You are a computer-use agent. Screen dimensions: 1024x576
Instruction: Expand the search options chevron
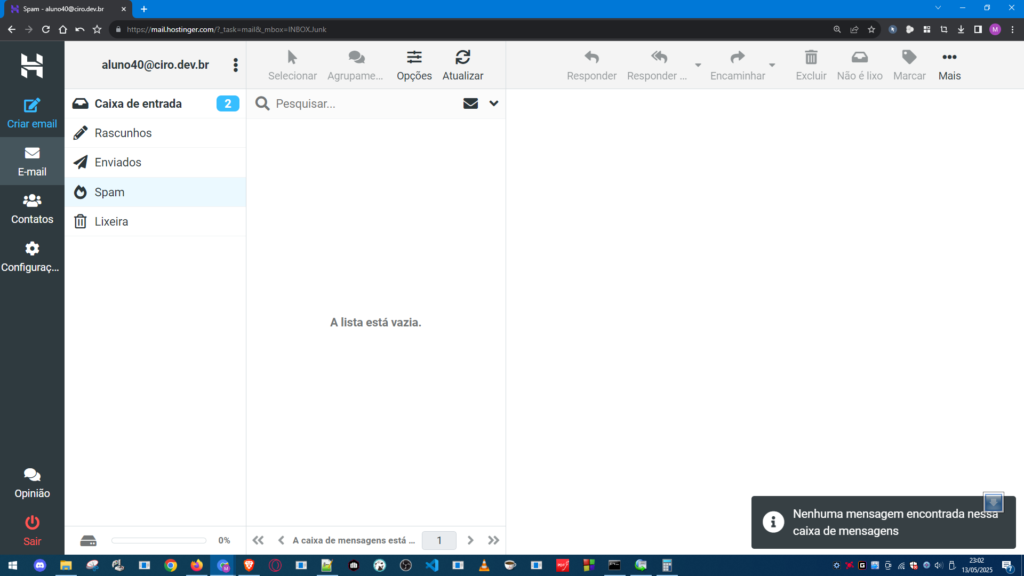point(494,103)
